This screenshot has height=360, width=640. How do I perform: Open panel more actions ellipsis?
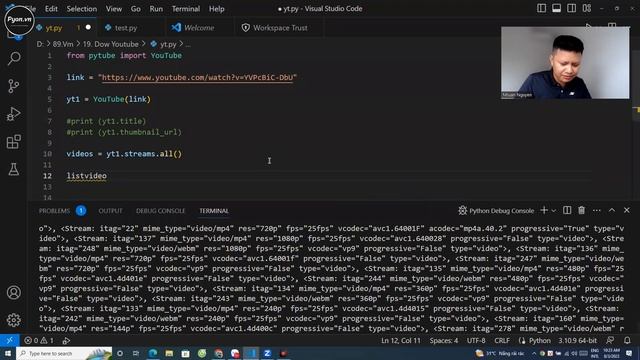597,211
